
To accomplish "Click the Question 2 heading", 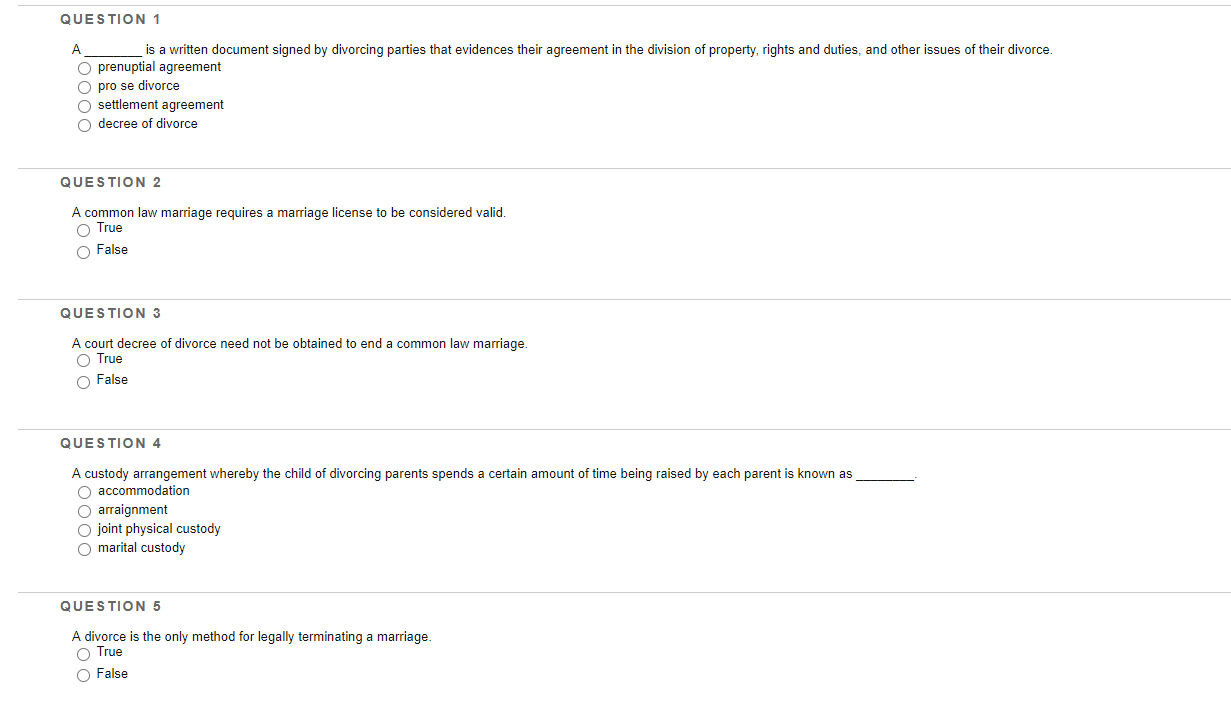I will point(111,182).
